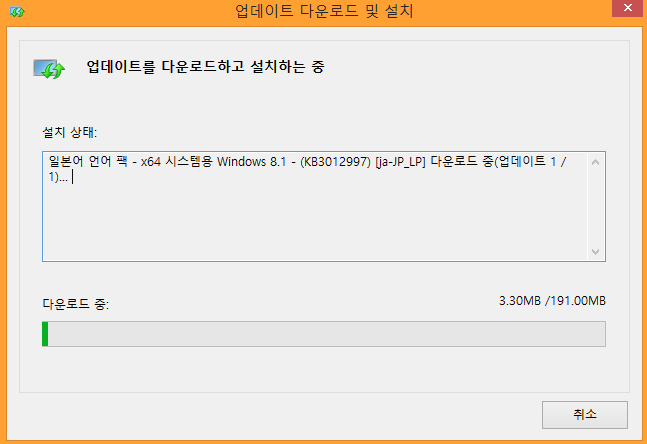Image resolution: width=647 pixels, height=444 pixels.
Task: Click the monitor update icon beside heading
Action: (49, 68)
